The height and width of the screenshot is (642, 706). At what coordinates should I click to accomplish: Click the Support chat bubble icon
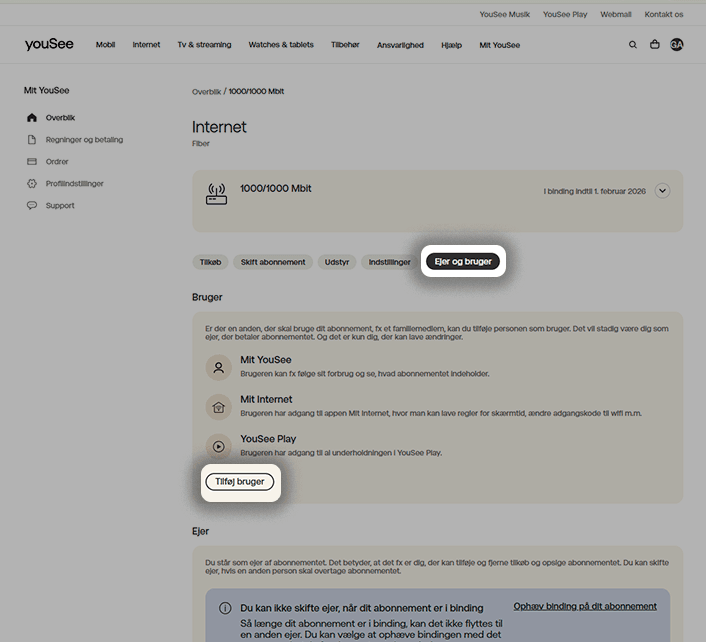32,206
